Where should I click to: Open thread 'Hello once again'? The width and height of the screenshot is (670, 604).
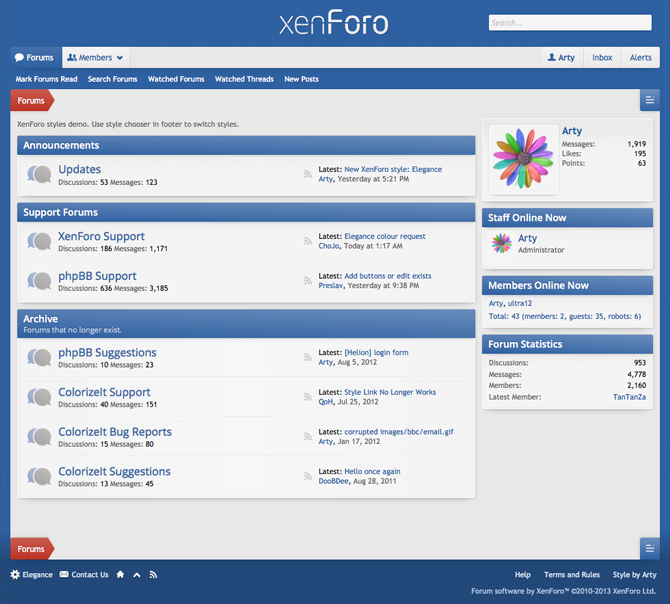[x=372, y=472]
